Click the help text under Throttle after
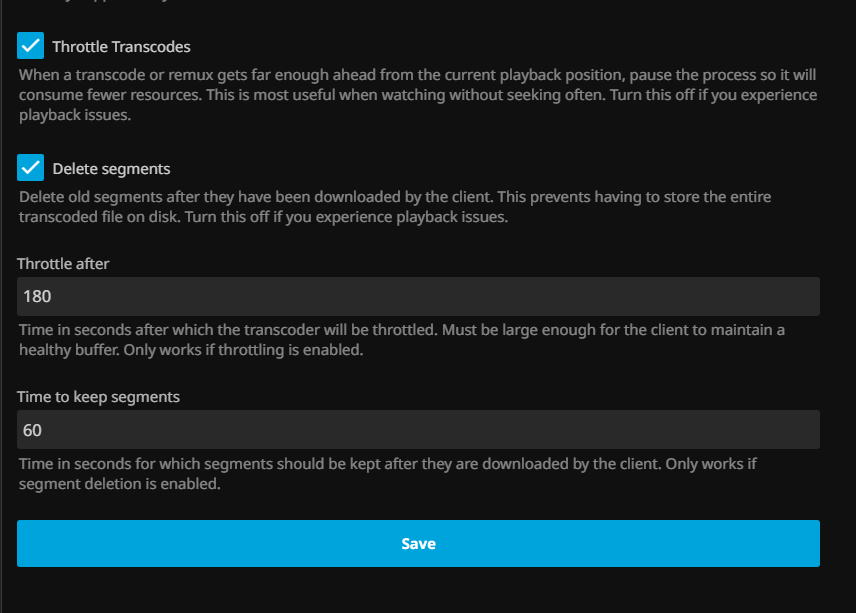The image size is (856, 613). [x=400, y=340]
